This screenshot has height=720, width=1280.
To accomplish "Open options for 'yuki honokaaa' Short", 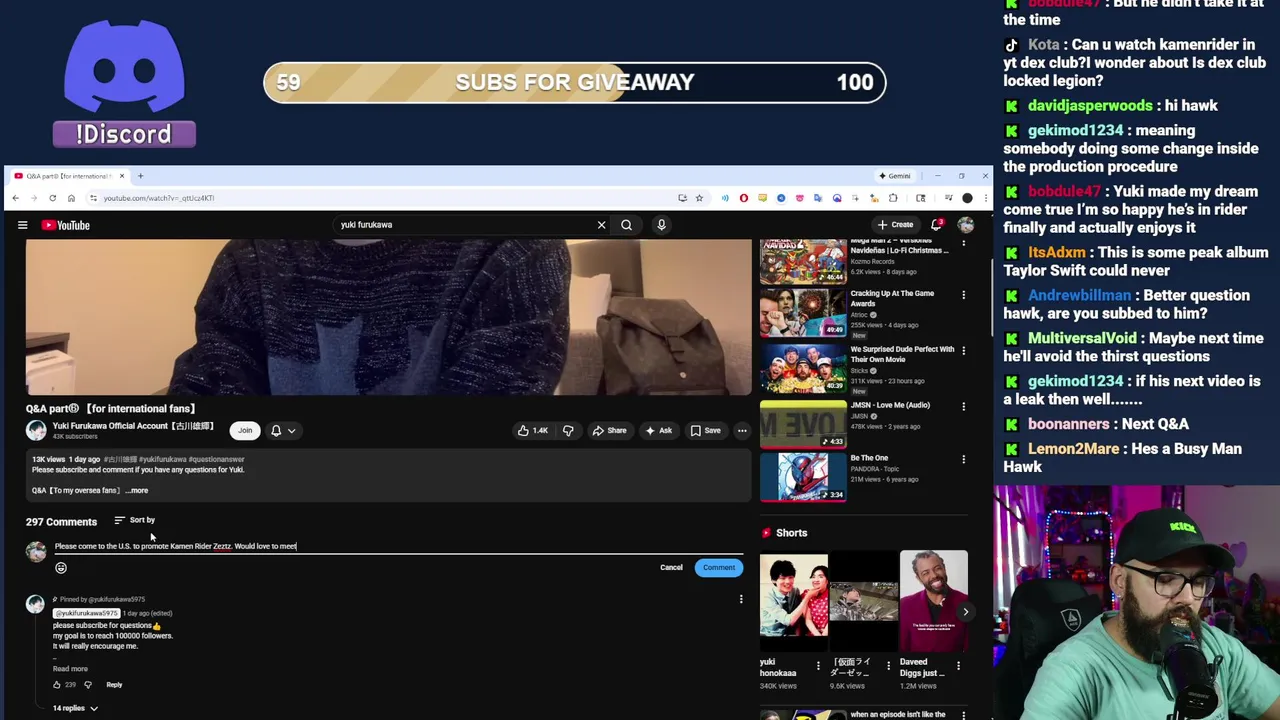I will point(818,666).
